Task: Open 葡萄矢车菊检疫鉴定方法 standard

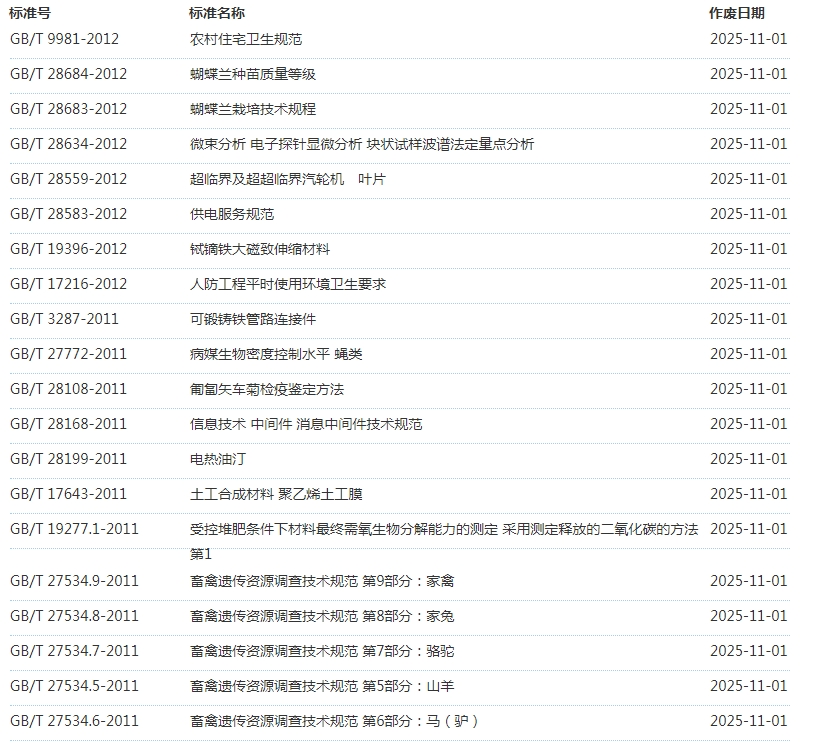Action: coord(267,389)
